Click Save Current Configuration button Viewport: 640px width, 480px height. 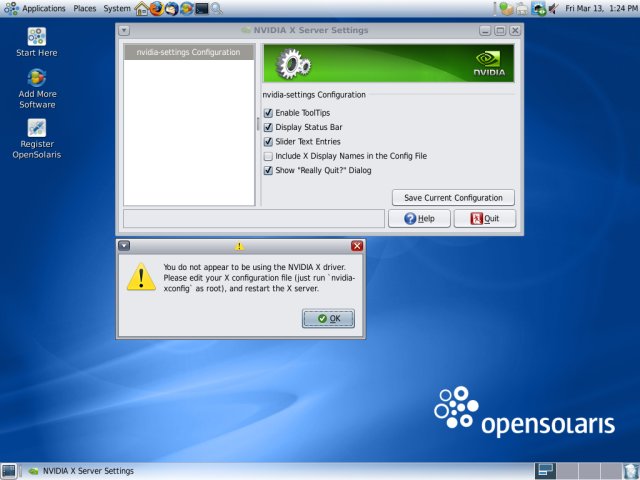pos(453,198)
